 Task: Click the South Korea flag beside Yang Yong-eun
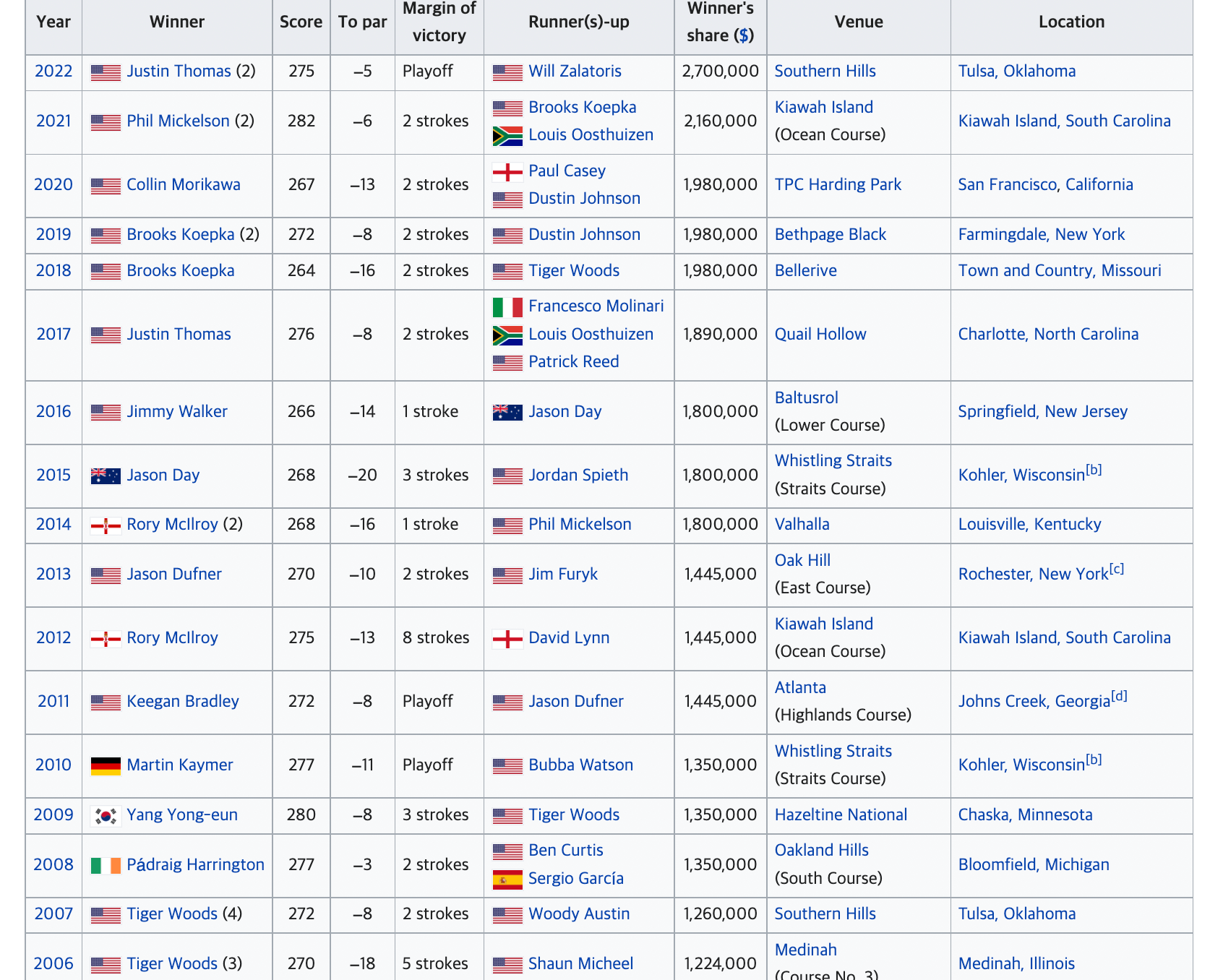106,816
